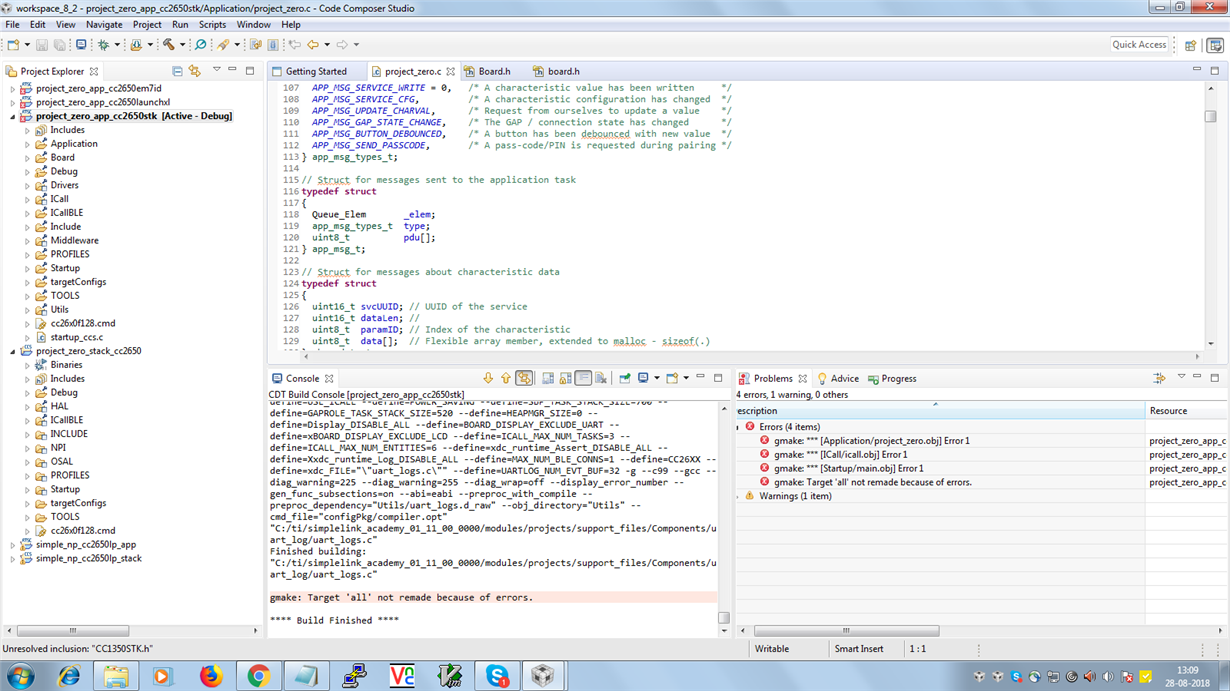This screenshot has width=1230, height=691.
Task: Click the Quick Access search box
Action: pyautogui.click(x=1139, y=44)
